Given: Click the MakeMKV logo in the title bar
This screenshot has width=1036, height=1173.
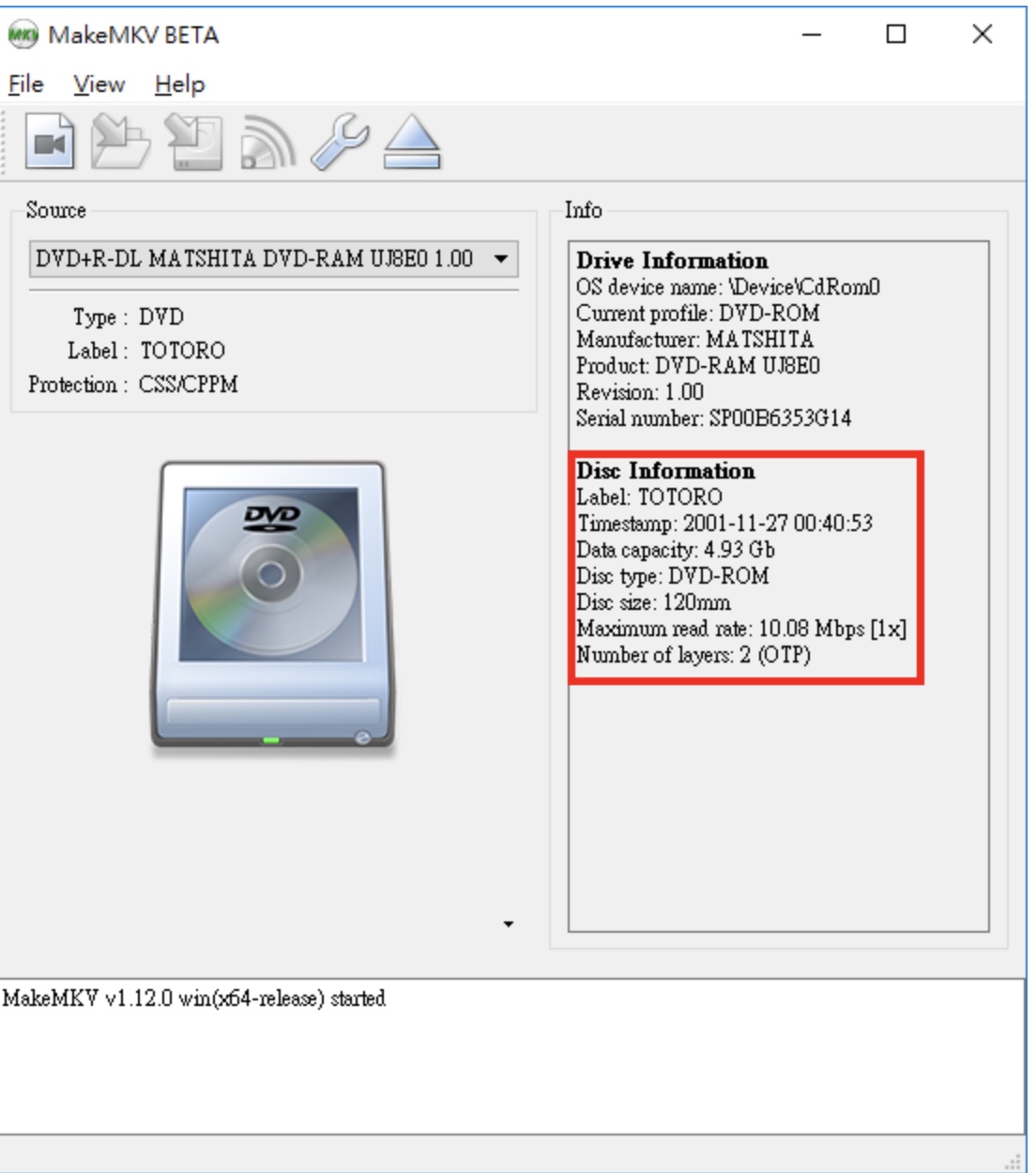Looking at the screenshot, I should coord(23,36).
